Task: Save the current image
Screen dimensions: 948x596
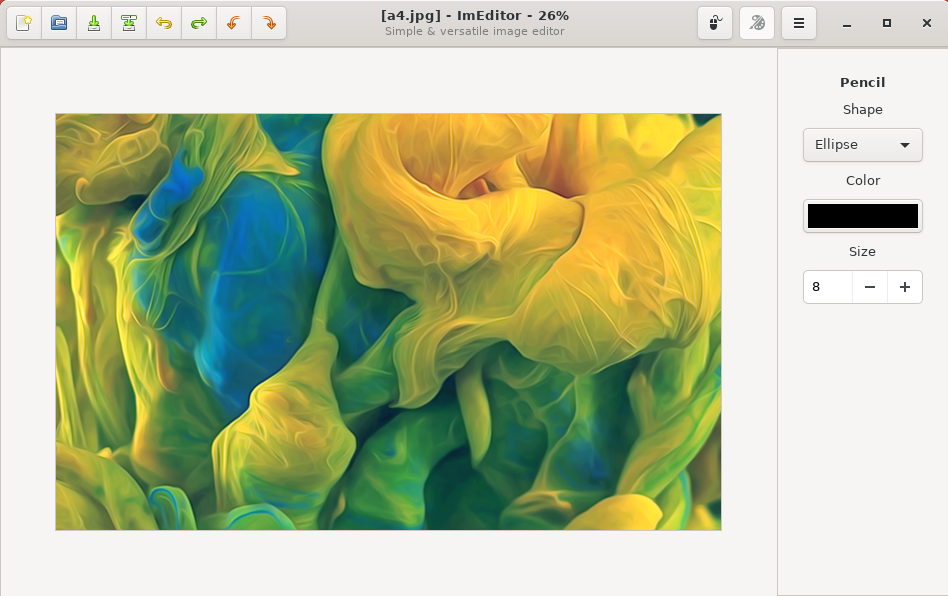Action: coord(94,23)
